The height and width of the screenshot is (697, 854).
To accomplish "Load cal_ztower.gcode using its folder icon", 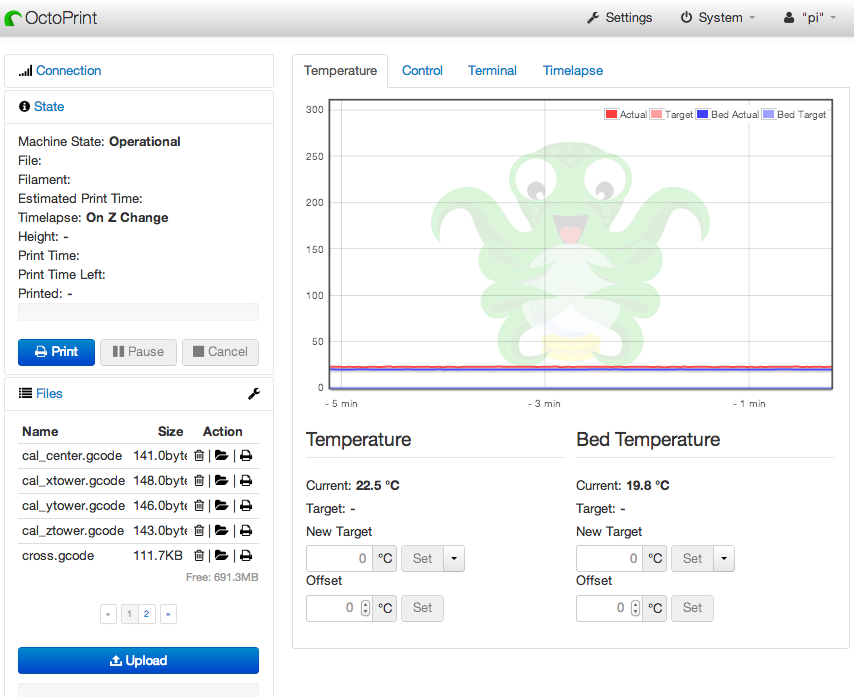I will (221, 531).
